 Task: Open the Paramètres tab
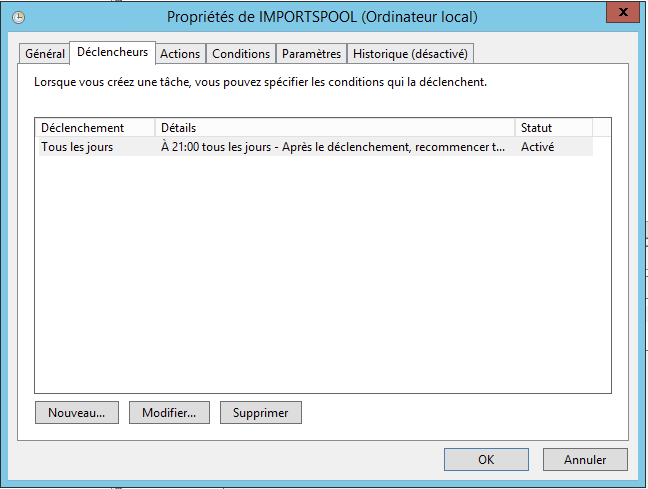[x=311, y=54]
